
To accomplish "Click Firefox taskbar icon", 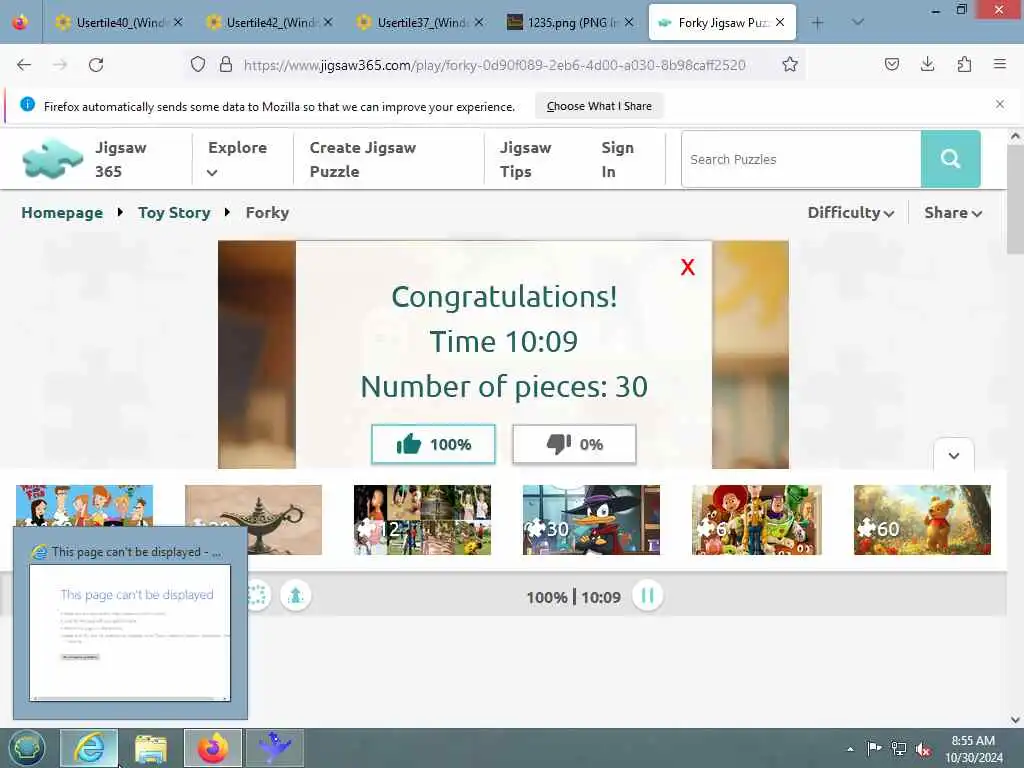I will point(213,748).
